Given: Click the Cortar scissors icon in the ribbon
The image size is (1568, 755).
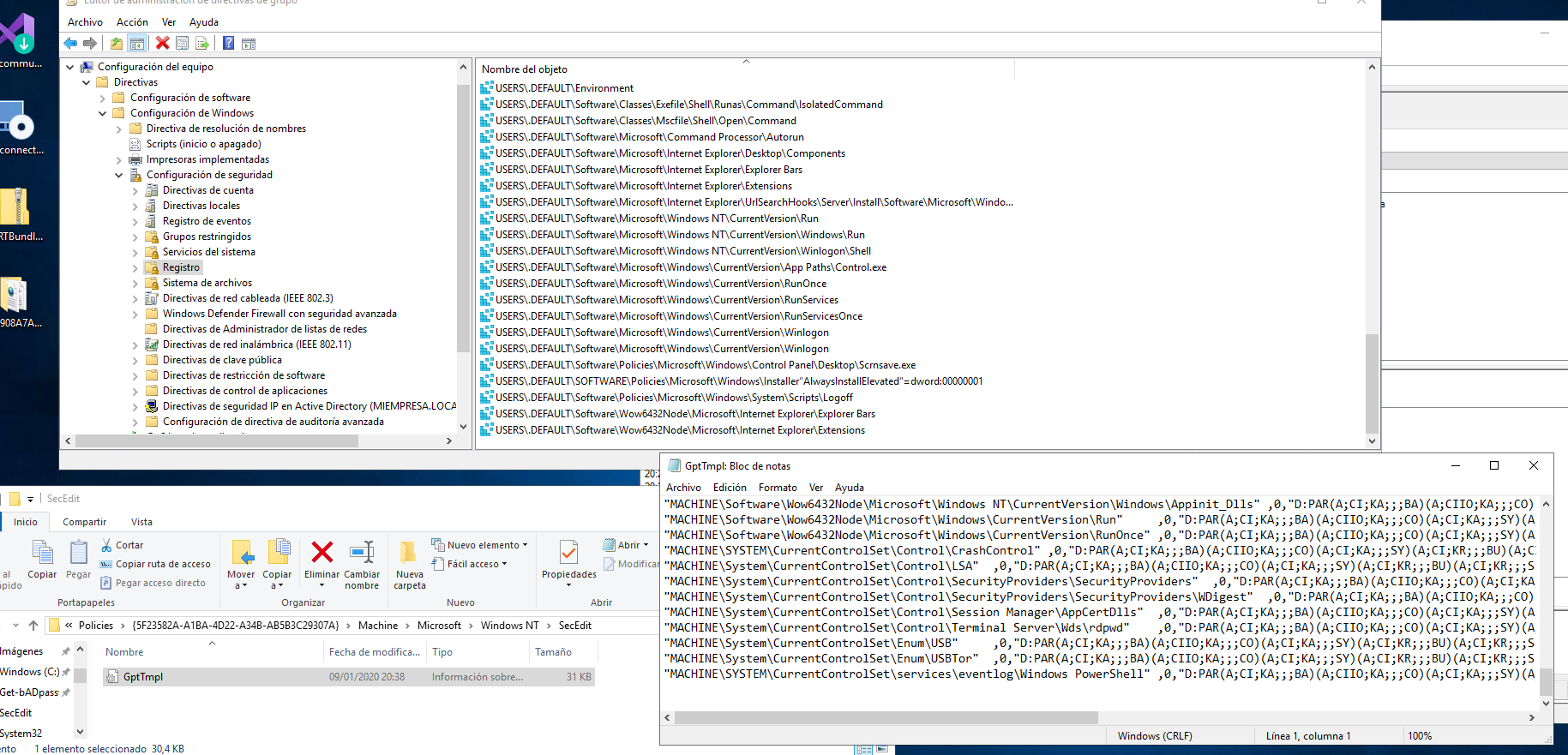Looking at the screenshot, I should click(x=107, y=545).
